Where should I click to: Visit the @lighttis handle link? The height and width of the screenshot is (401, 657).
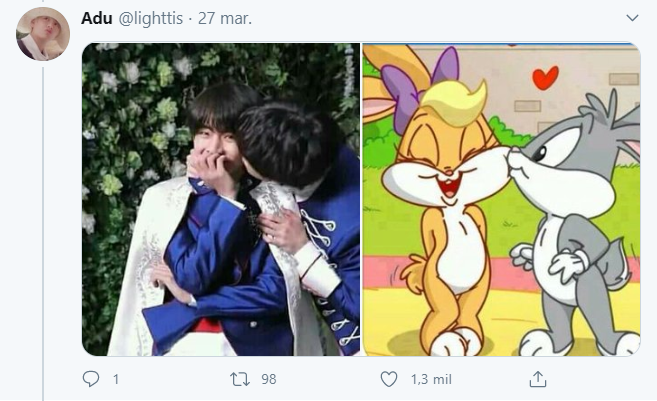[x=151, y=18]
